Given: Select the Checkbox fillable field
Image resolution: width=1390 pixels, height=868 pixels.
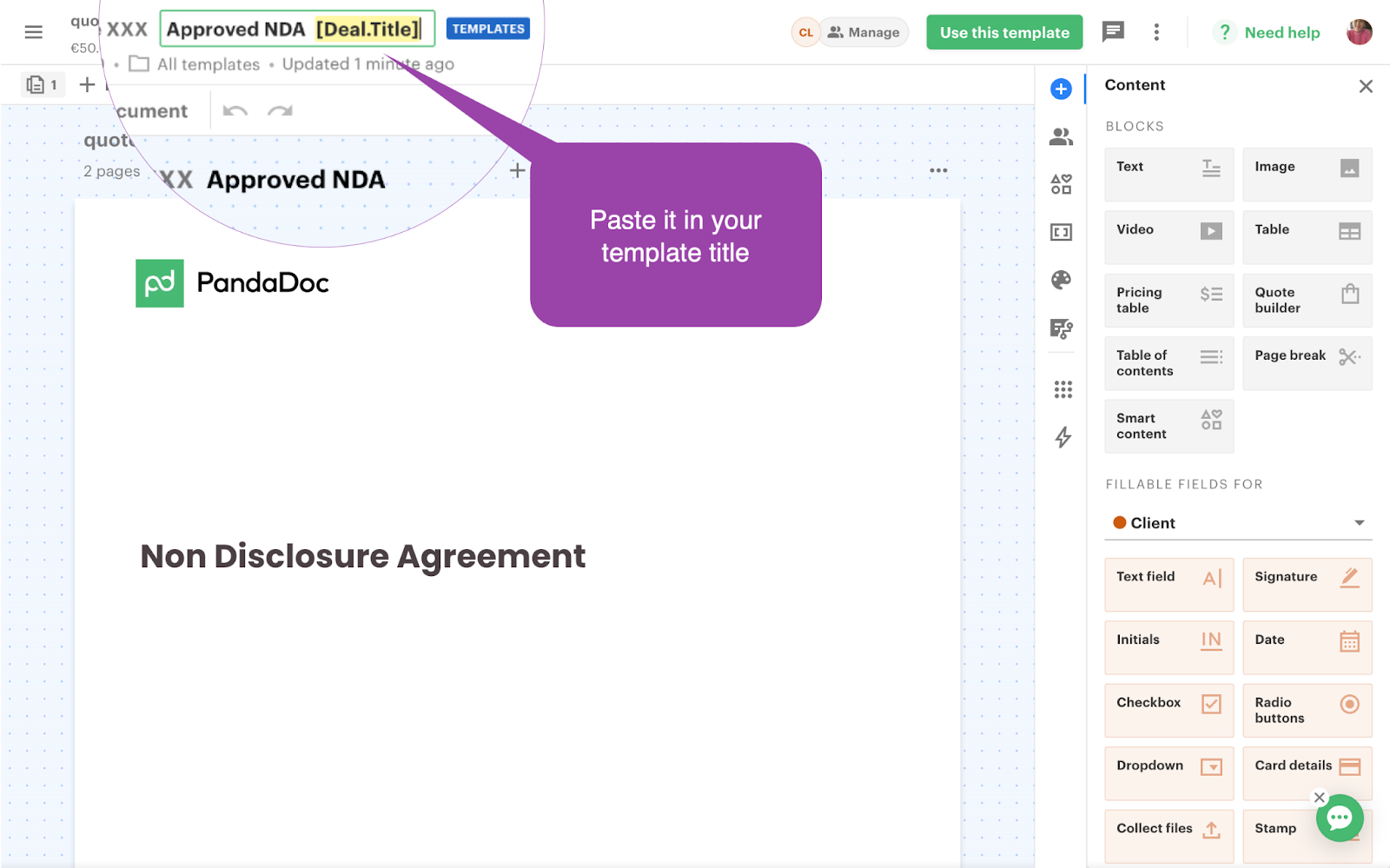Looking at the screenshot, I should (x=1168, y=711).
